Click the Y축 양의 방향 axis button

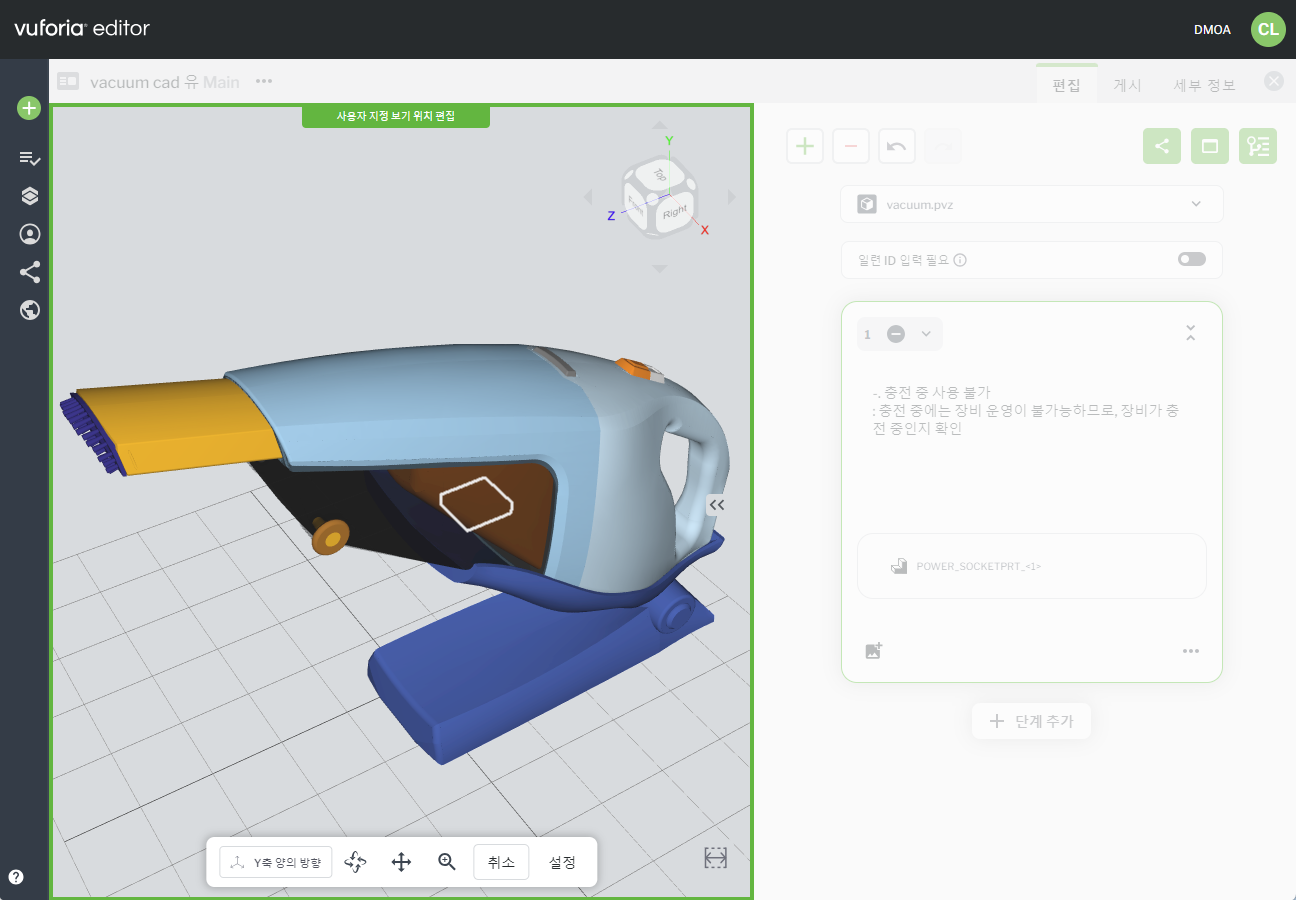click(276, 862)
